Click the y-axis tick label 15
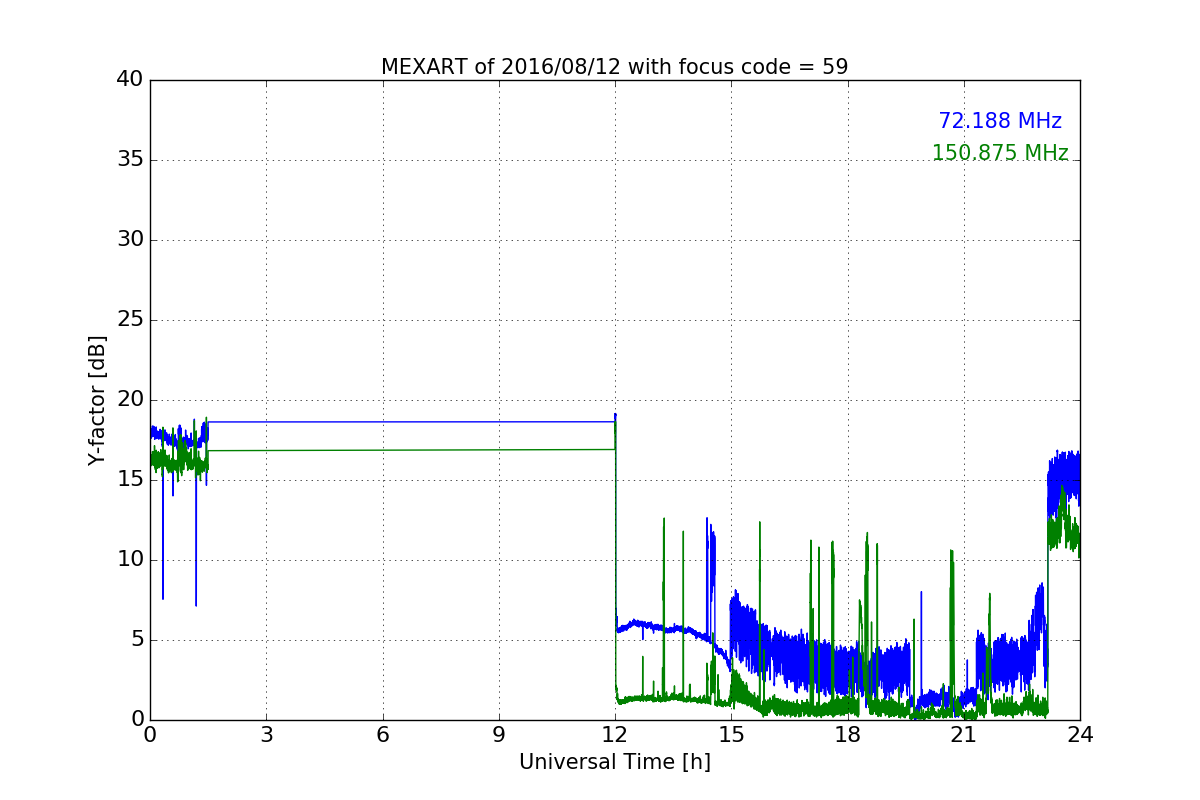1200x800 pixels. (130, 480)
